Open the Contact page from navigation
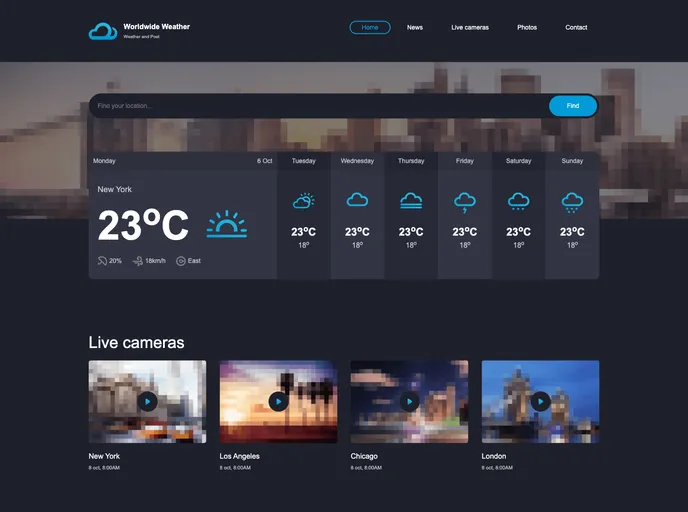The width and height of the screenshot is (688, 512). 576,28
